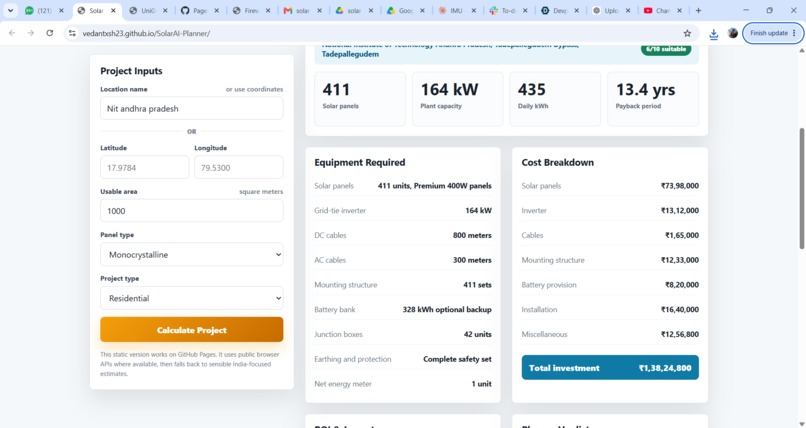Click the 435 Daily kWh card
This screenshot has width=806, height=428.
point(555,99)
